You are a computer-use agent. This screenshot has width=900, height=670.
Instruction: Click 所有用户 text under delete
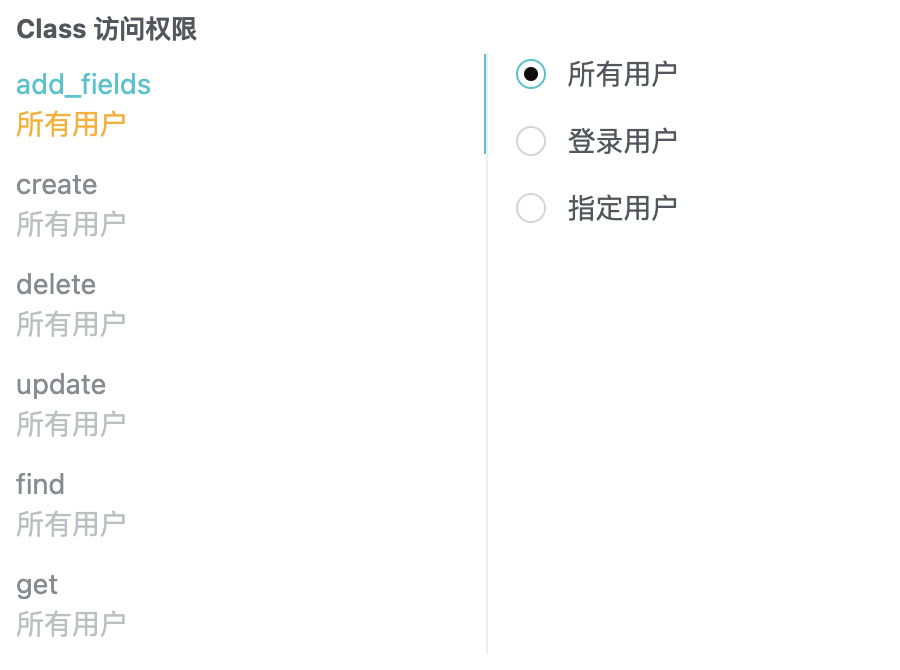pos(71,324)
